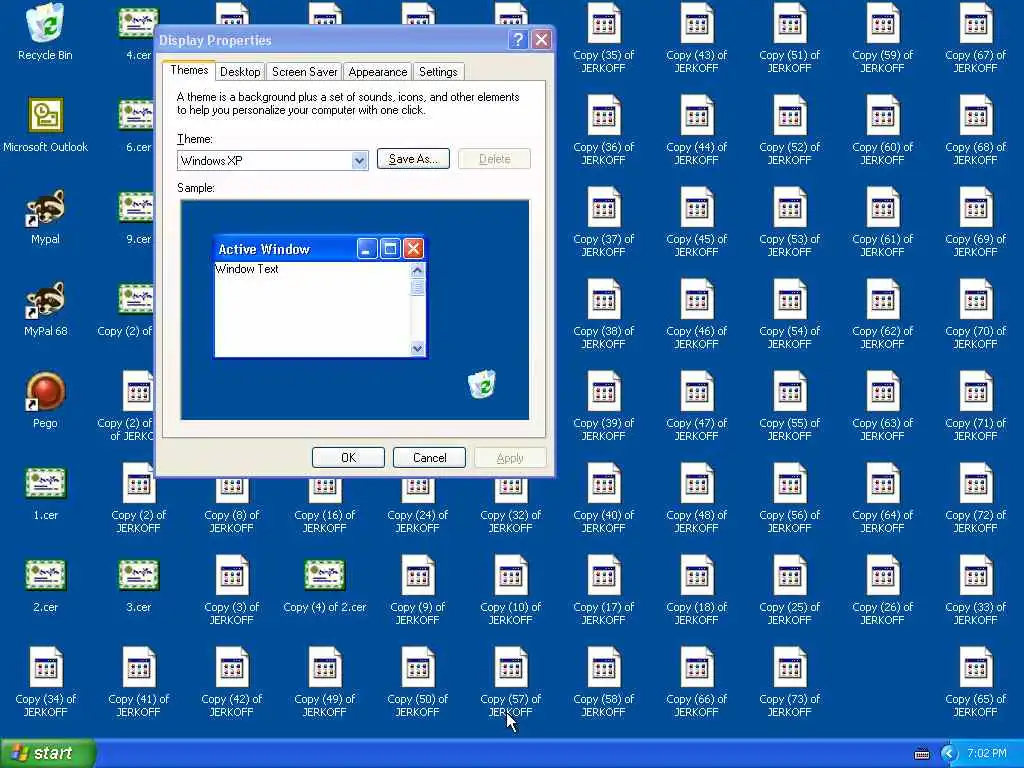The width and height of the screenshot is (1024, 768).
Task: Select the Mypal raccoon shortcut
Action: pyautogui.click(x=45, y=208)
